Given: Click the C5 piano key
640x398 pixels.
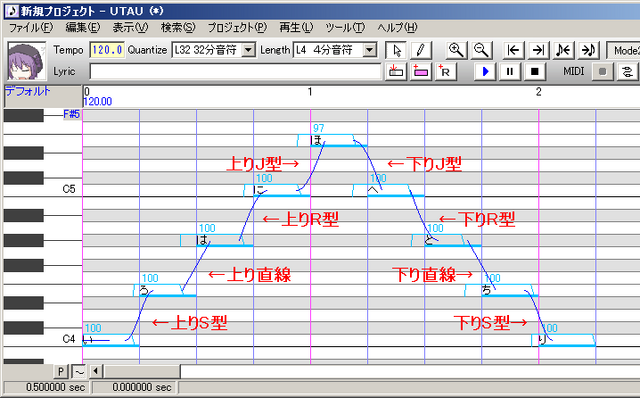Looking at the screenshot, I should coord(42,189).
